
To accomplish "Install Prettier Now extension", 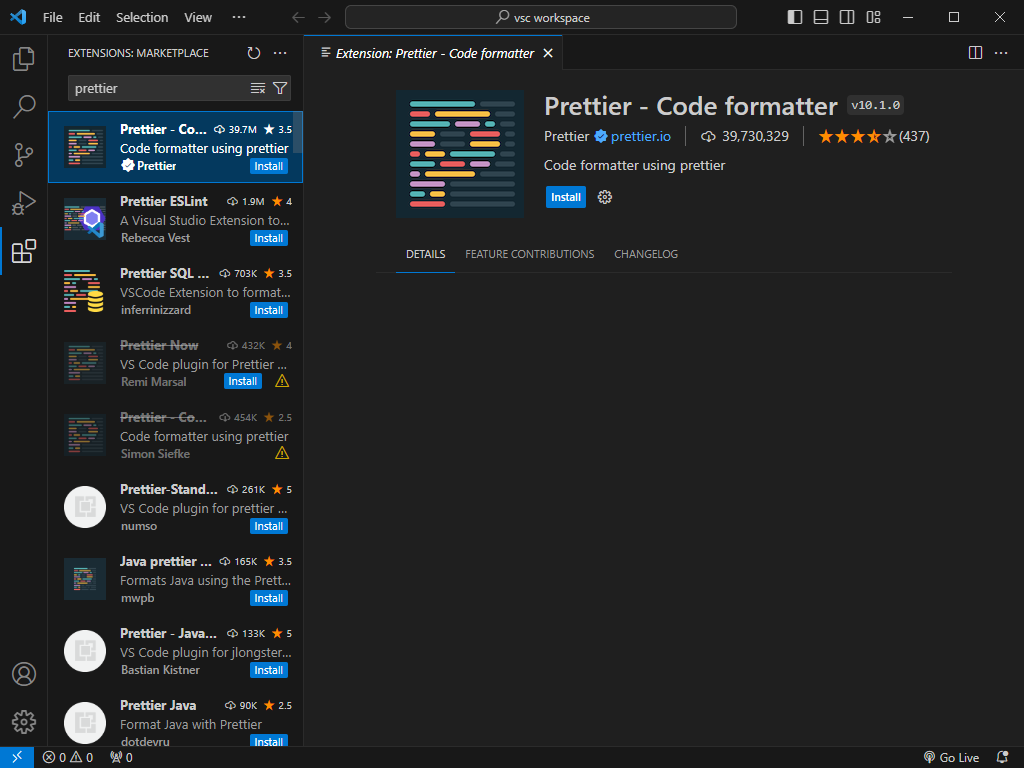I will (x=243, y=381).
